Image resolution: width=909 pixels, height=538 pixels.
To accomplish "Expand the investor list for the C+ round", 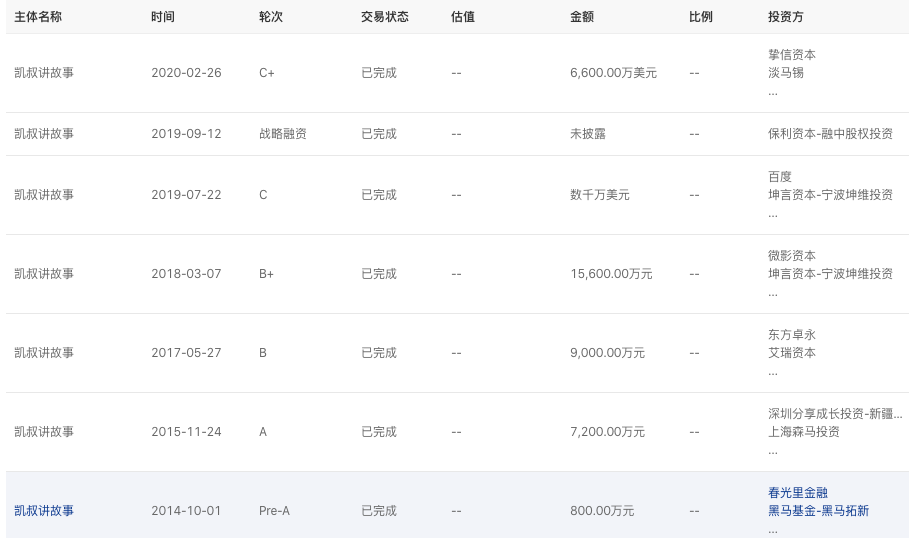I will [772, 92].
